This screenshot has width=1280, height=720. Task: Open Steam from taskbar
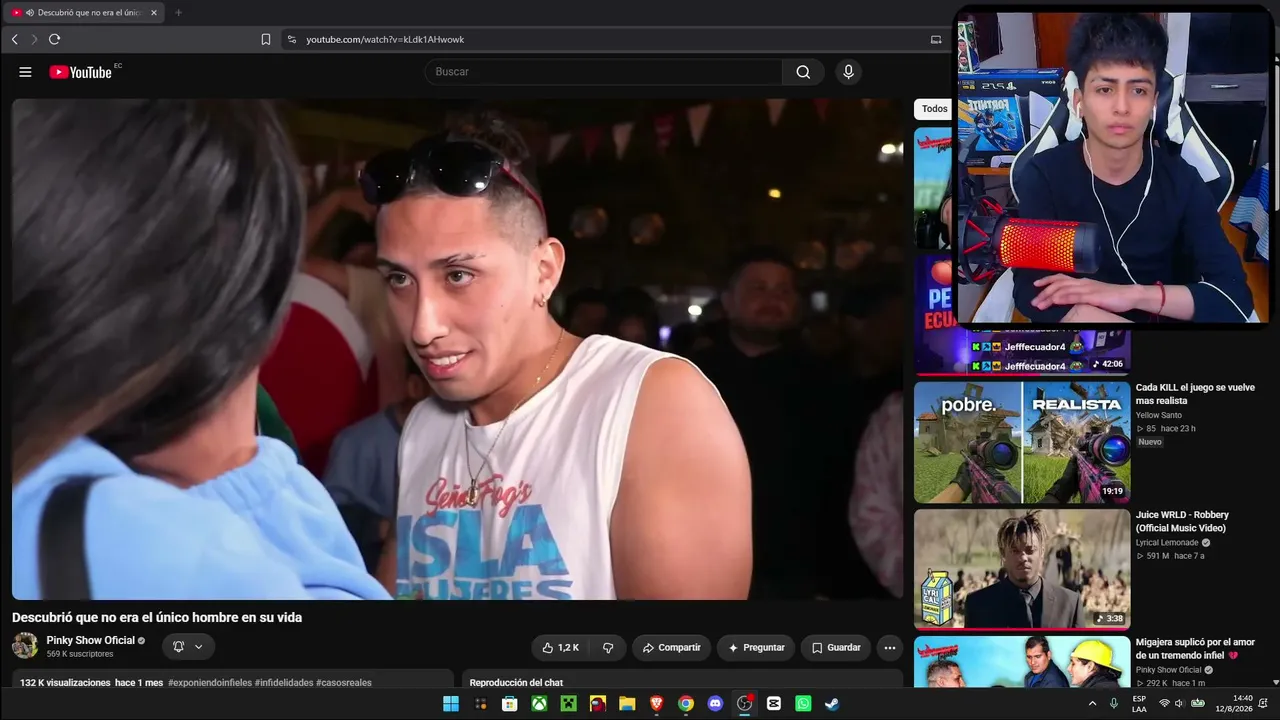coord(832,704)
